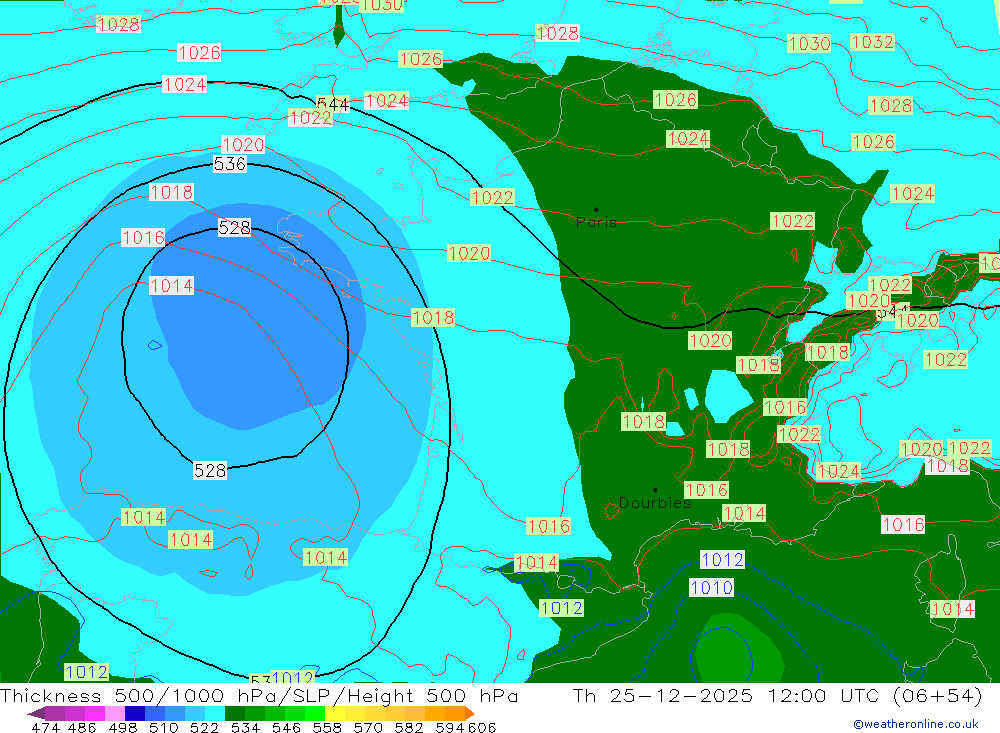Click the 534 value in the legend
This screenshot has width=1000, height=733.
click(x=245, y=727)
